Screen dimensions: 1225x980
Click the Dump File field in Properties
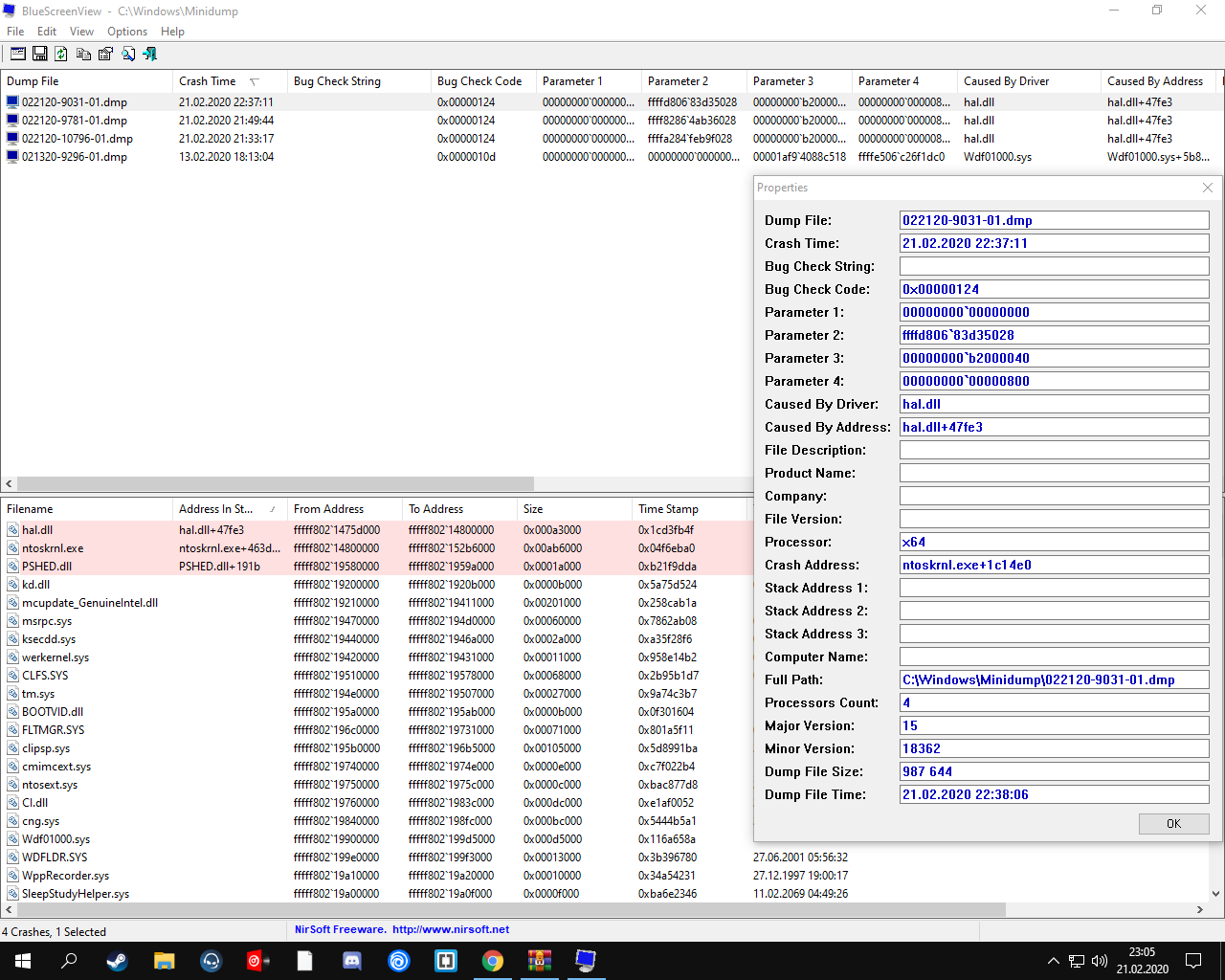click(x=1055, y=220)
